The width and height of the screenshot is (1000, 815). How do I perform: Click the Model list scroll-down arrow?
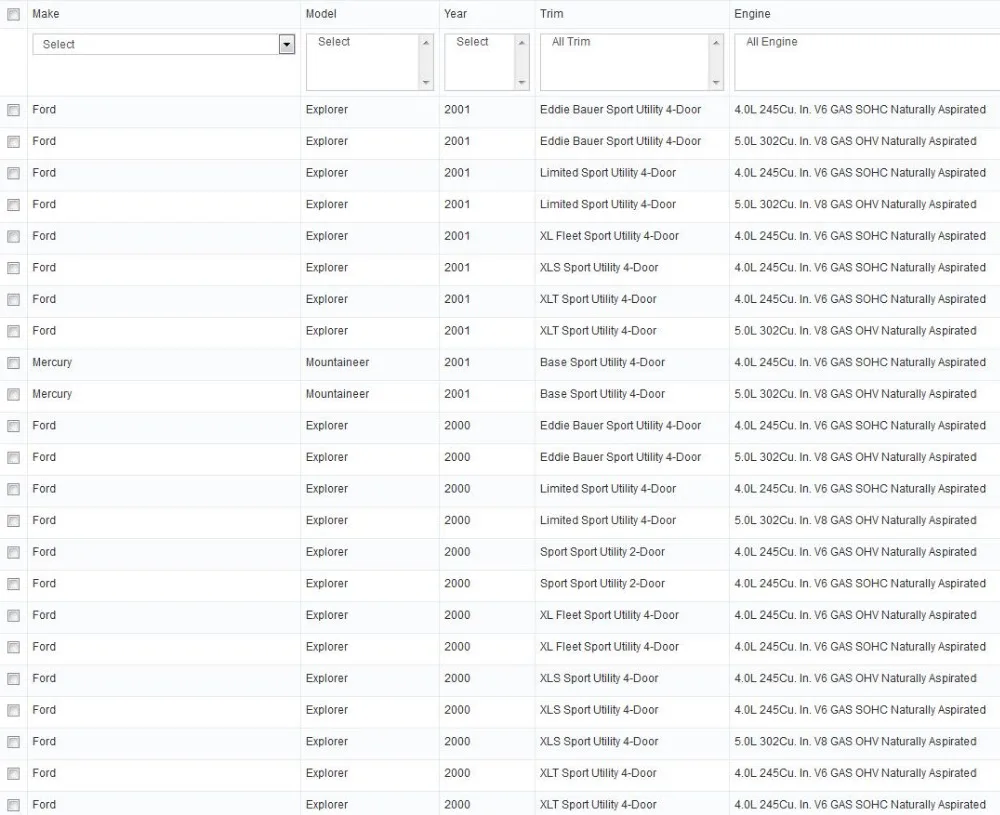(425, 82)
